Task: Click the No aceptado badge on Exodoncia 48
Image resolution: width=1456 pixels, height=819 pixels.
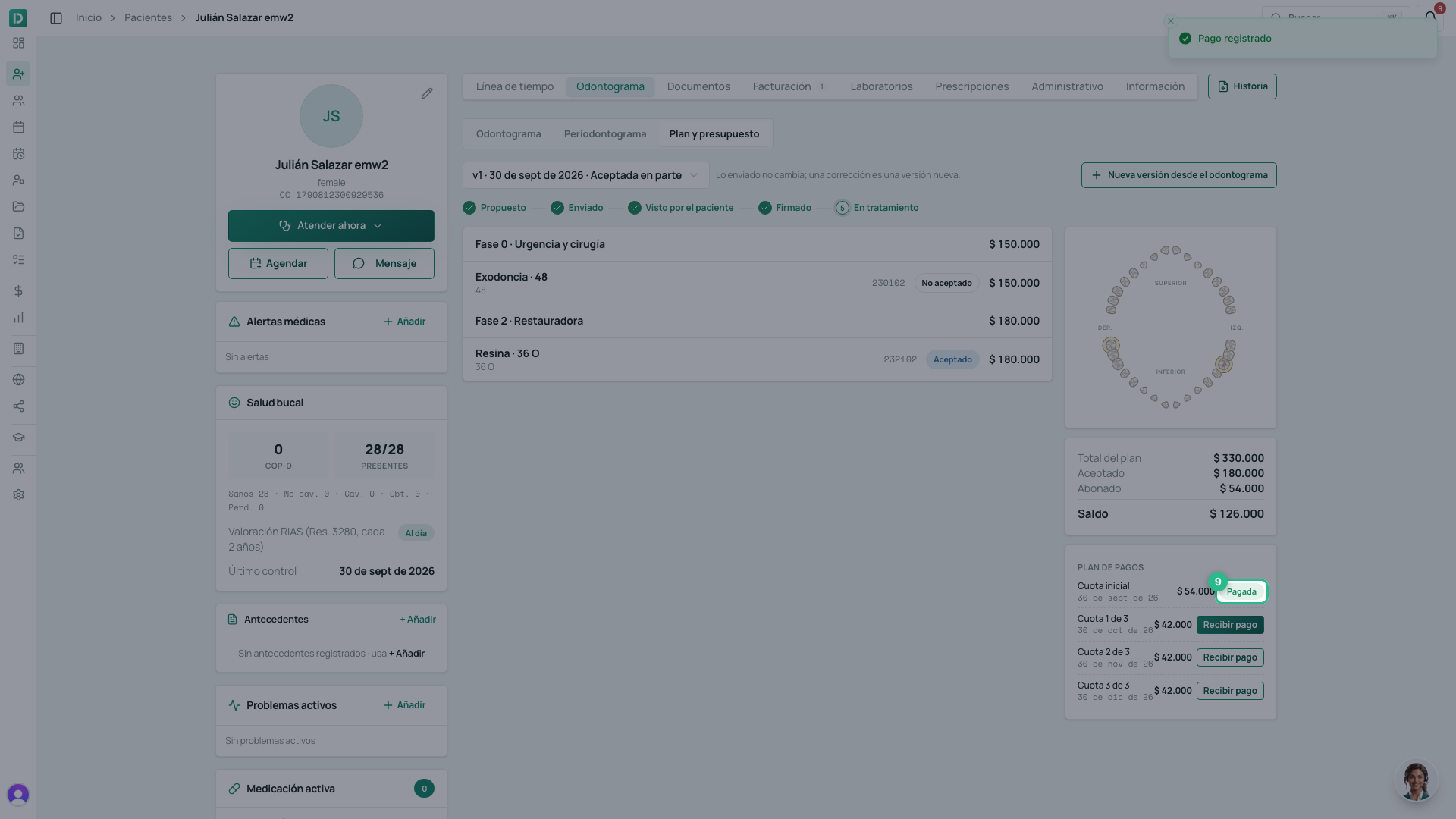Action: tap(946, 283)
